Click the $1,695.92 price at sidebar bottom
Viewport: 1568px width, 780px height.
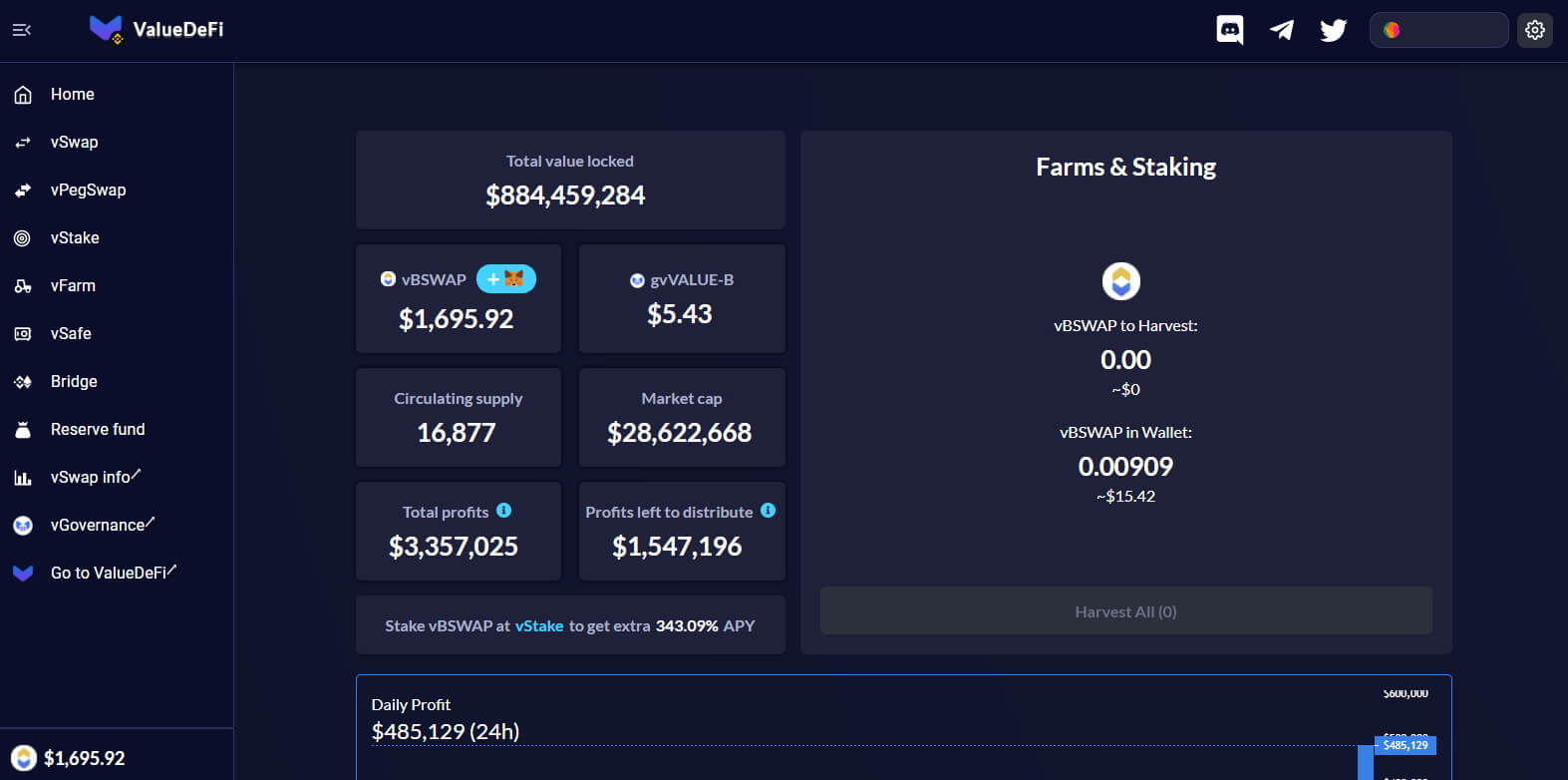tap(85, 758)
